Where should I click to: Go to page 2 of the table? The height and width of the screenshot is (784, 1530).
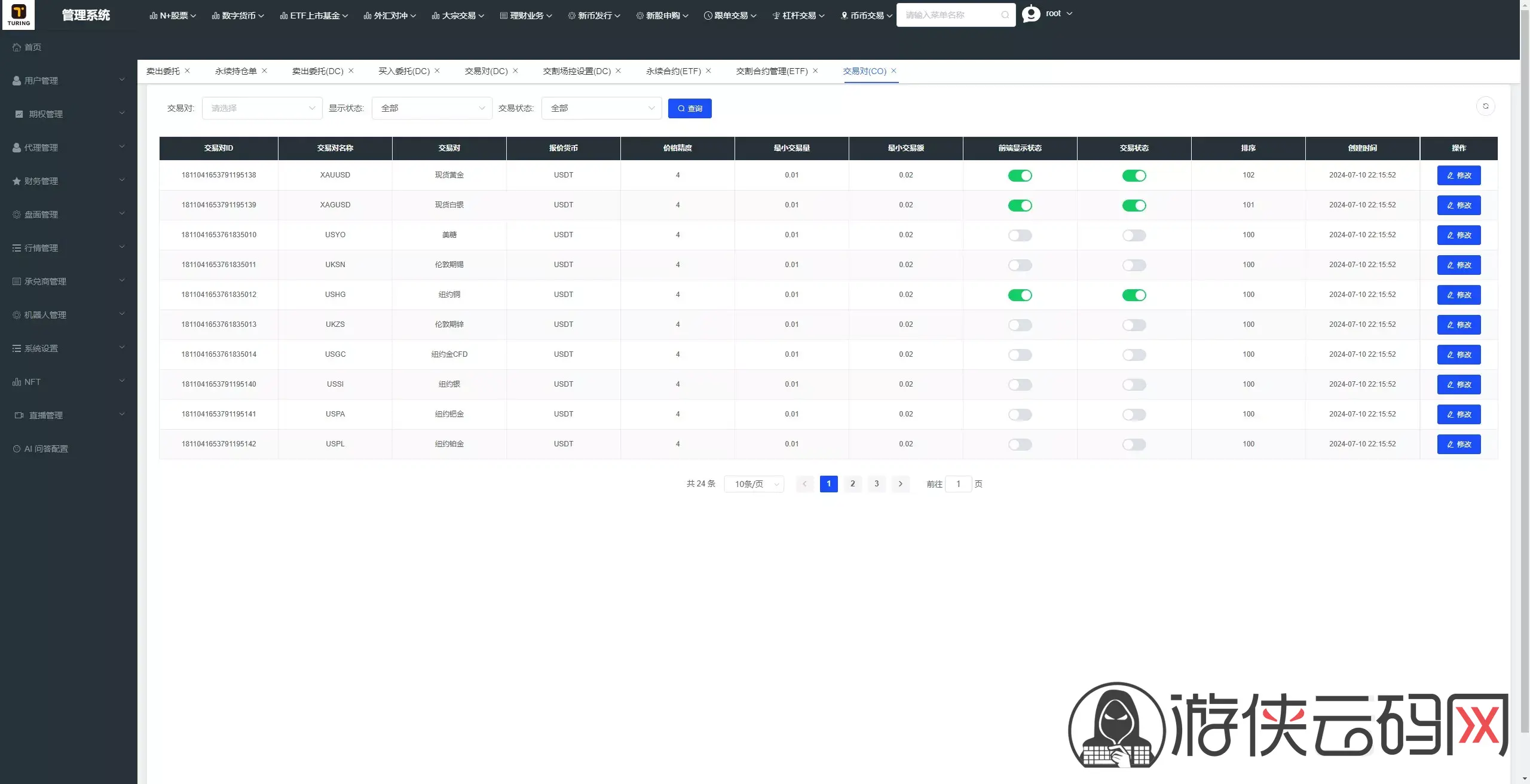point(853,484)
